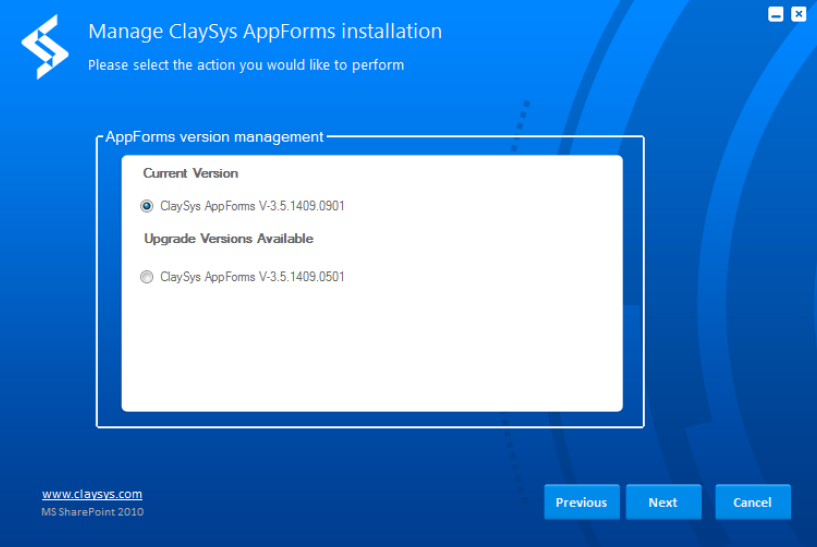The height and width of the screenshot is (547, 817).
Task: Select upgrade version V-3.5.1409.0501 radio button
Action: (x=147, y=277)
